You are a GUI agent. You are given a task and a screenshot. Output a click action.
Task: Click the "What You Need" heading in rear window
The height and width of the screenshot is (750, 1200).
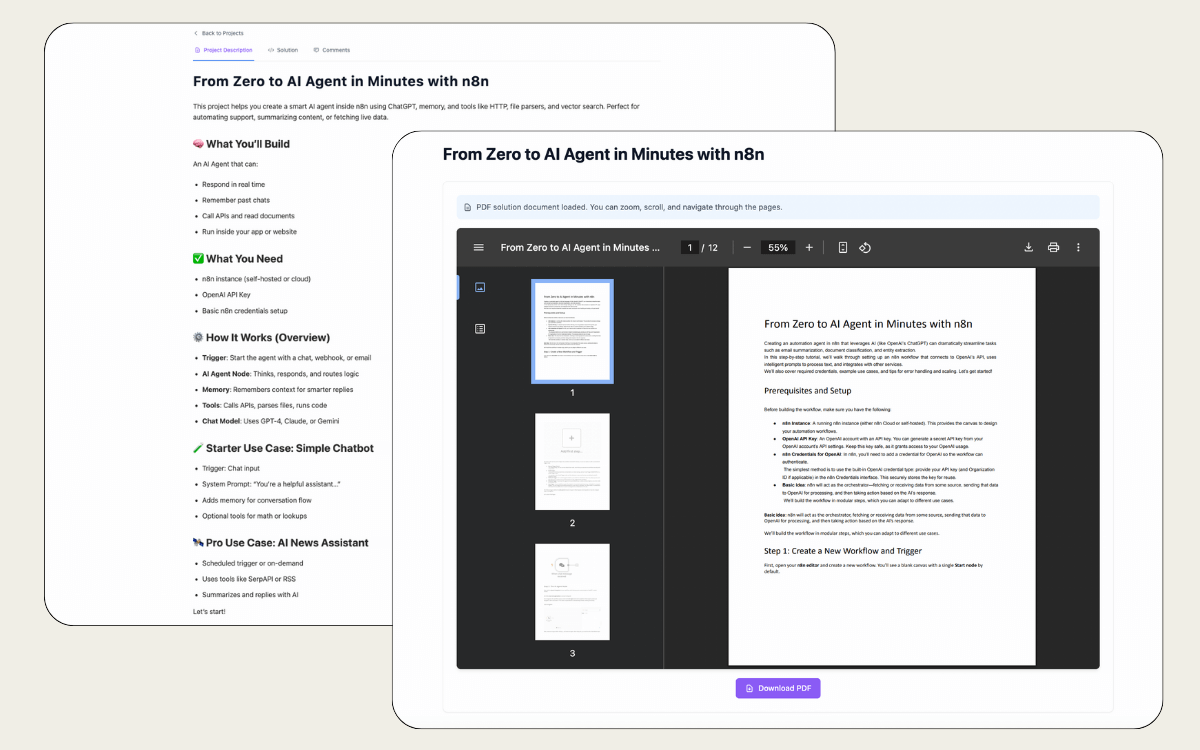pos(238,259)
